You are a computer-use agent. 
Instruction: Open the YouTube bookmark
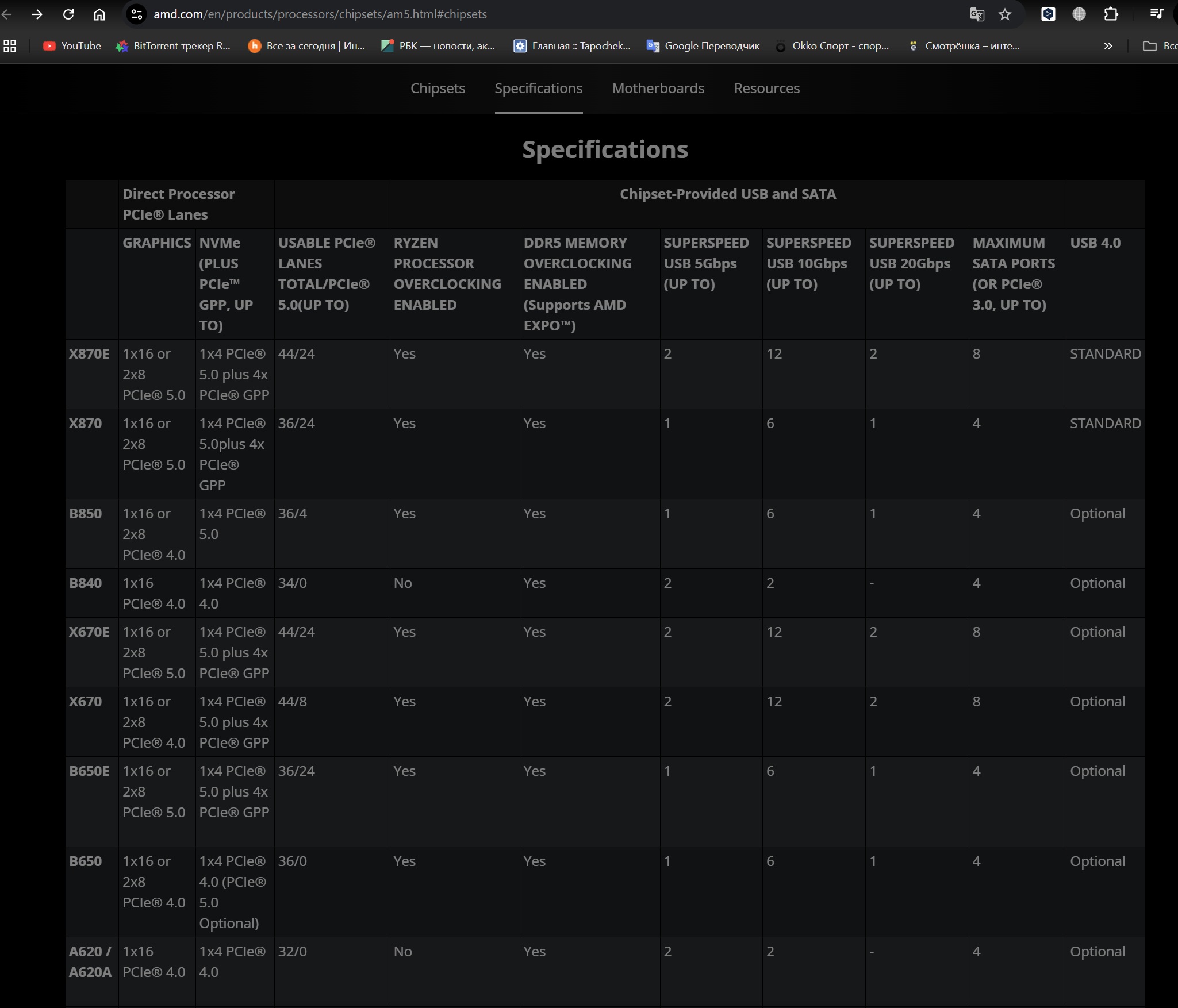tap(72, 46)
